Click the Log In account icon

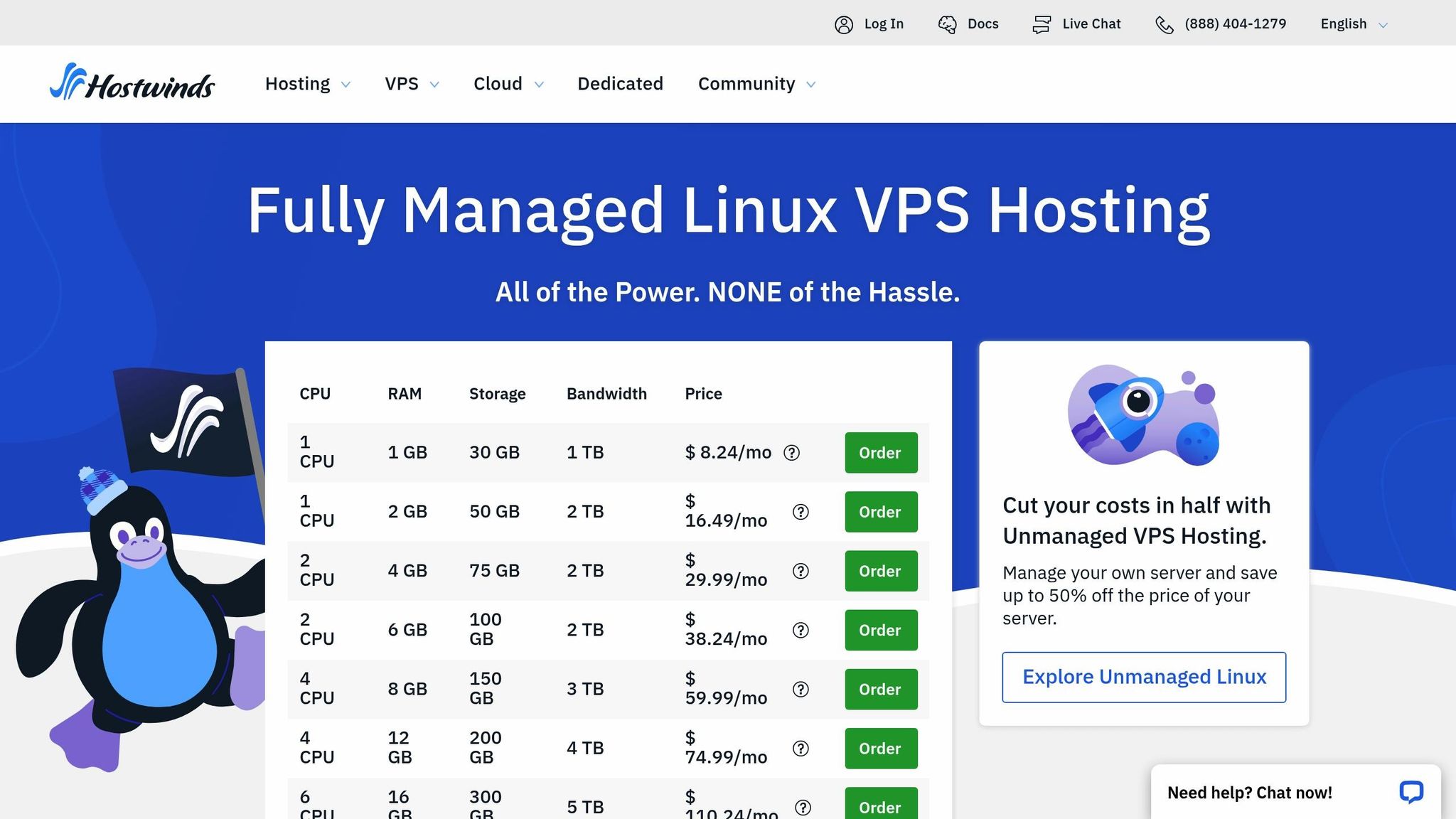coord(843,23)
